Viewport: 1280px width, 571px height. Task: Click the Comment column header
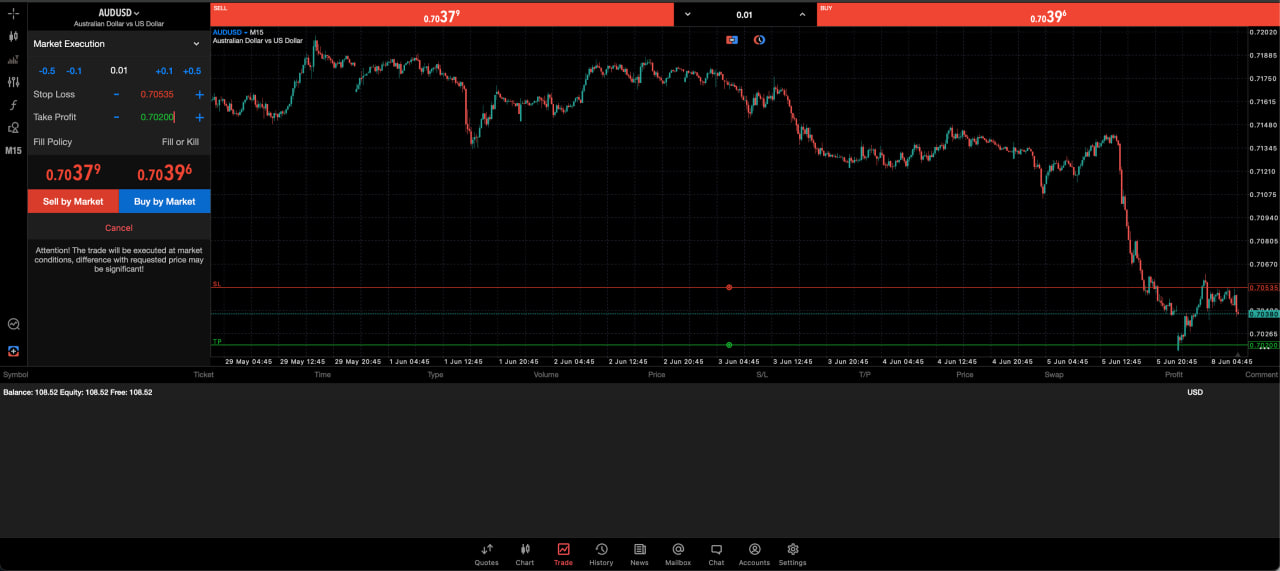coord(1261,375)
